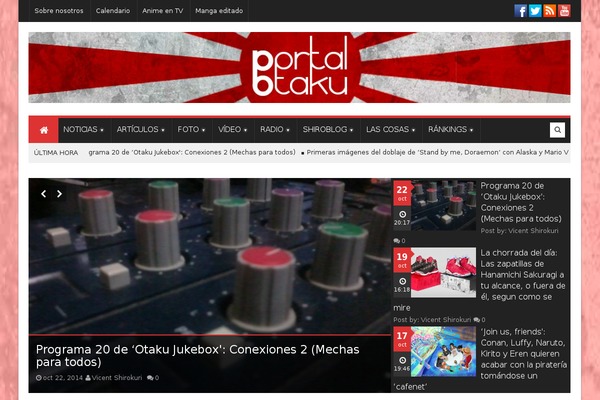
Task: Open Sobre nosotros page
Action: tap(59, 11)
